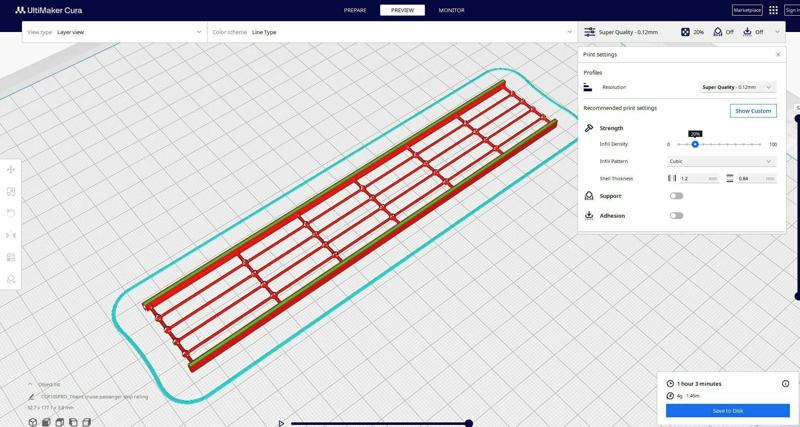
Task: Collapse the print settings header chevron
Action: (778, 32)
